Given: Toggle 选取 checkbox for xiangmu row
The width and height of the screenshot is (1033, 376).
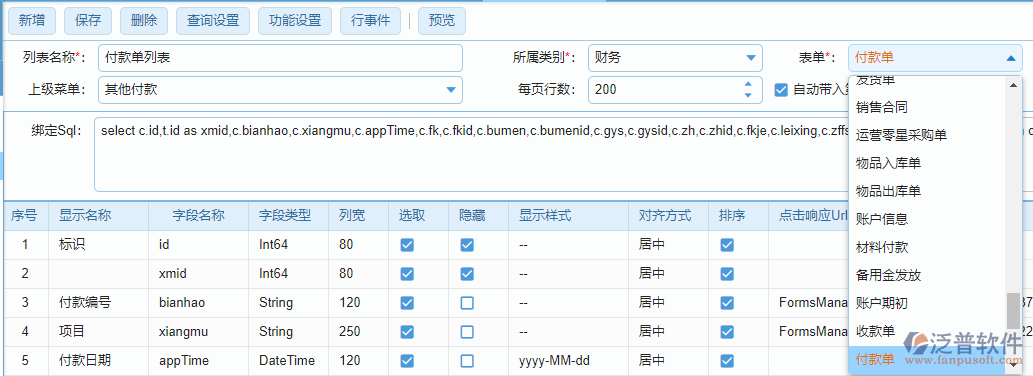Looking at the screenshot, I should click(407, 332).
